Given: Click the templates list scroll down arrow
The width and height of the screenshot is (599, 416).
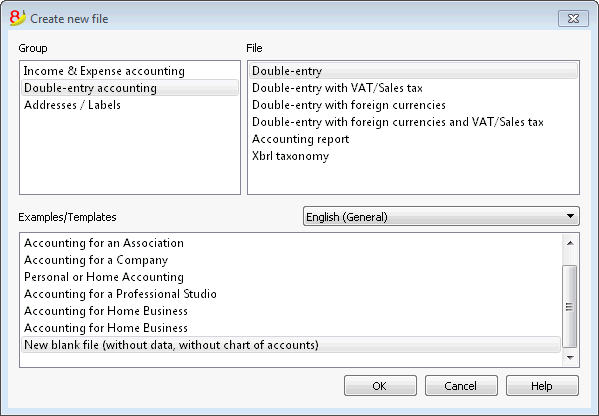Looking at the screenshot, I should pyautogui.click(x=570, y=358).
